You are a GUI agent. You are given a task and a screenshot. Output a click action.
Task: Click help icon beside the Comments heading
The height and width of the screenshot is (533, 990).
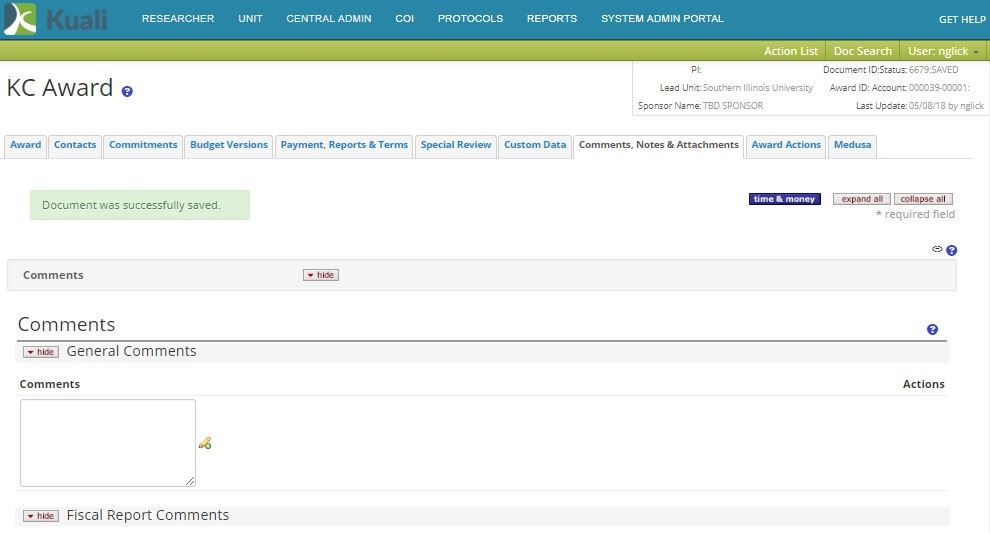click(x=932, y=329)
